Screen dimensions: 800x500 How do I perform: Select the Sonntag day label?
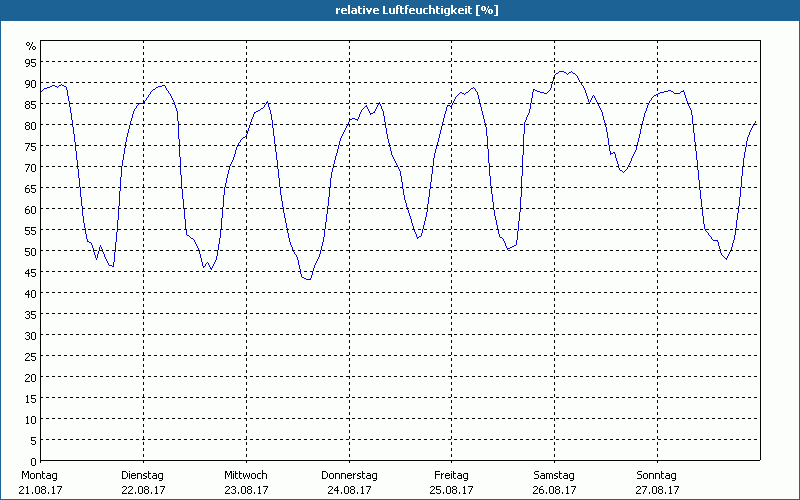coord(657,476)
